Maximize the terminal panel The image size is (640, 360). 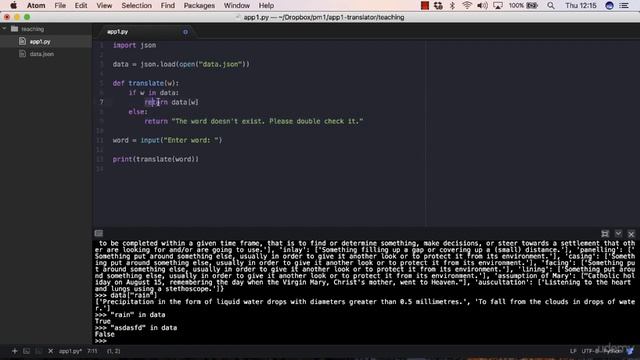[605, 233]
